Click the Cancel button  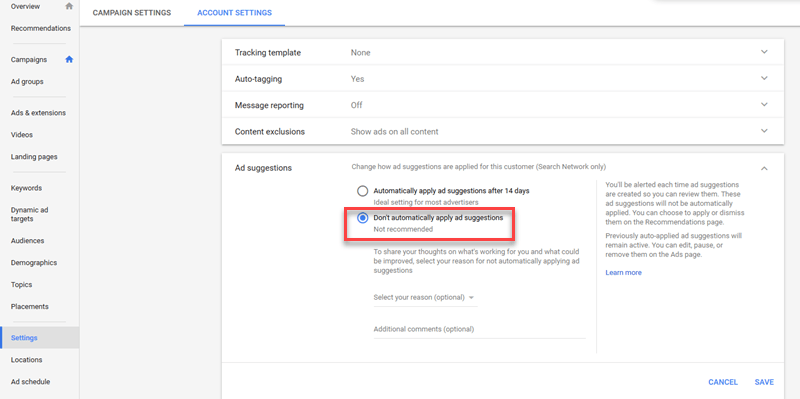point(723,382)
